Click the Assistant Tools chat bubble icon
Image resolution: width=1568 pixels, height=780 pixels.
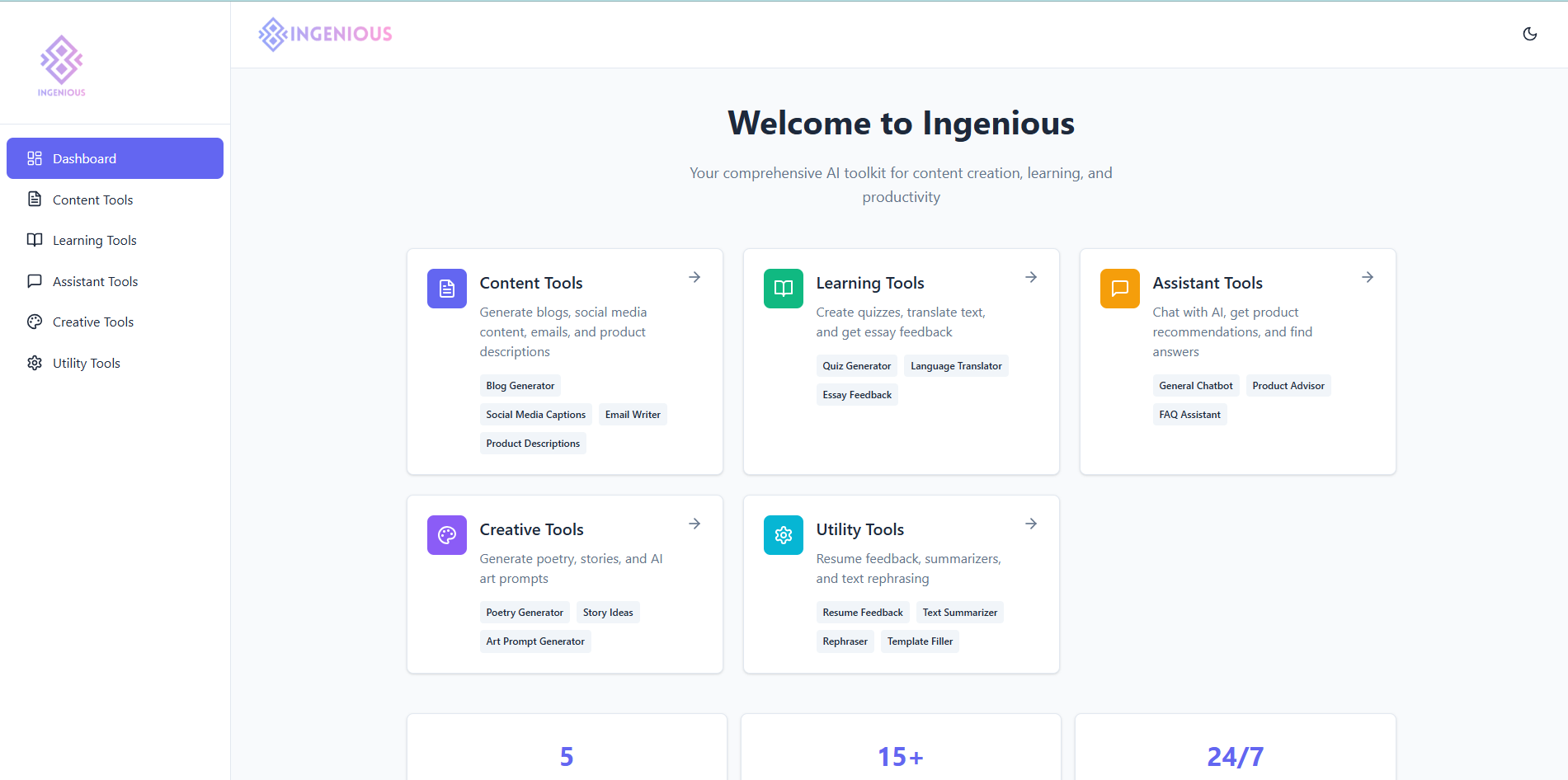pos(1119,288)
